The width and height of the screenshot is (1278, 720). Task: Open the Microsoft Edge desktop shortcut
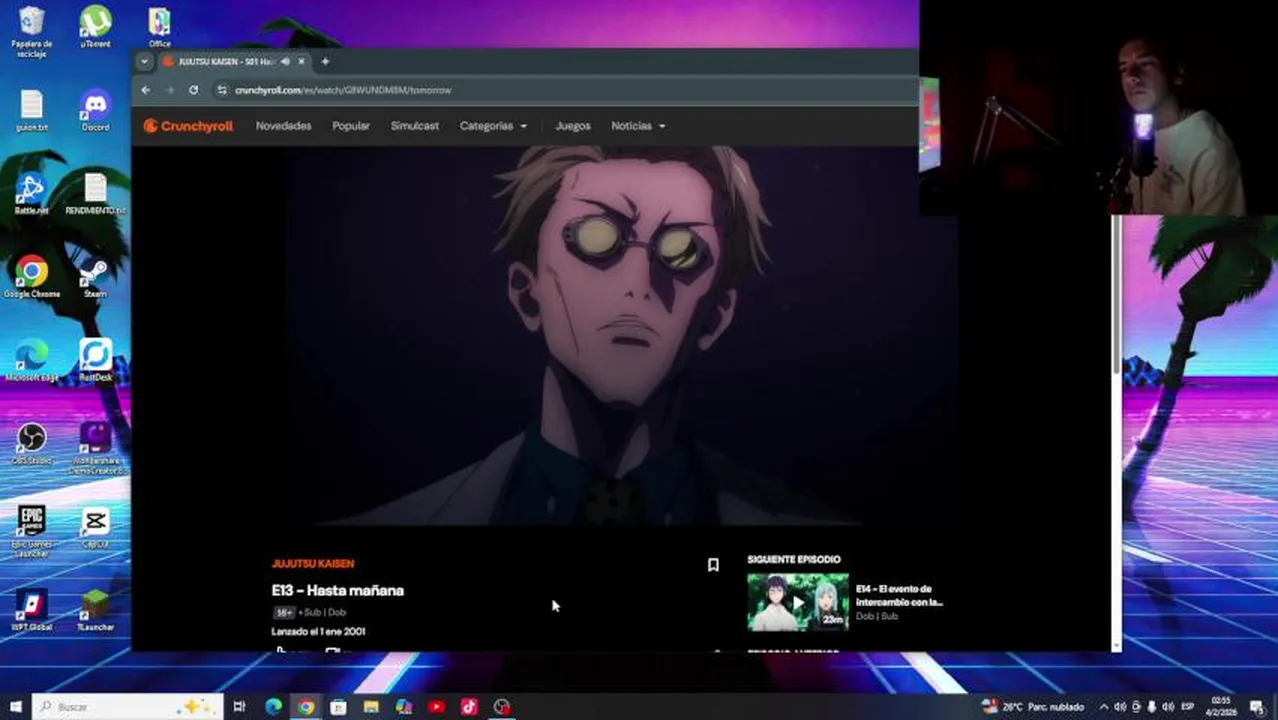32,360
